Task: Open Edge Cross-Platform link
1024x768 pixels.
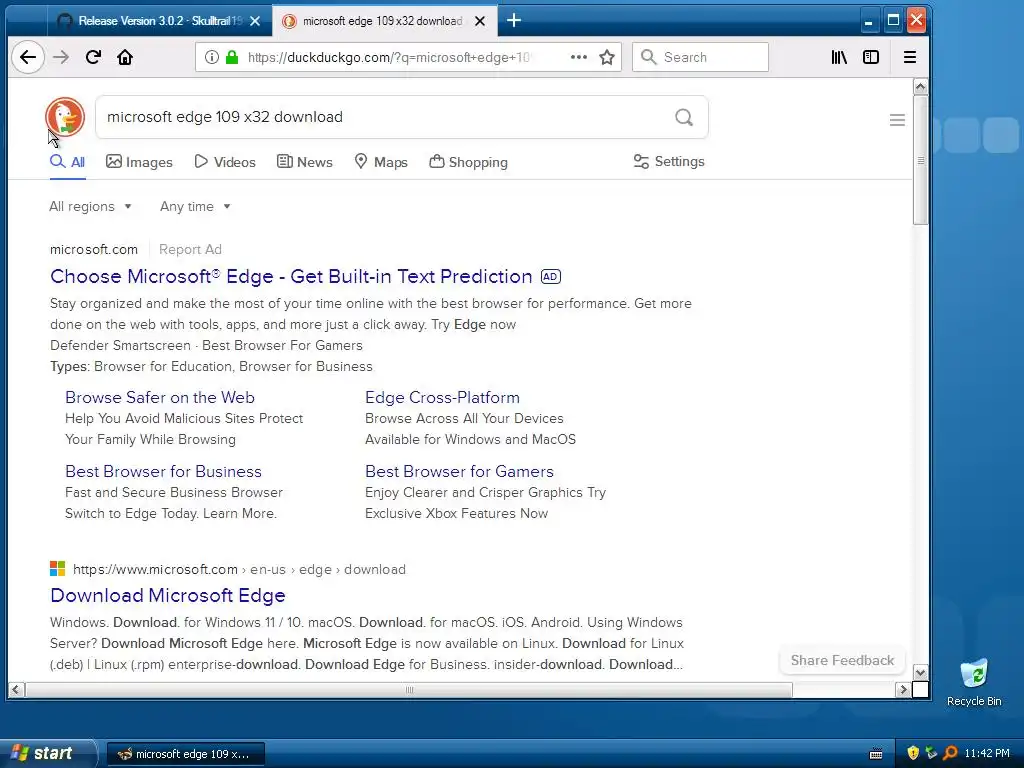Action: tap(442, 397)
